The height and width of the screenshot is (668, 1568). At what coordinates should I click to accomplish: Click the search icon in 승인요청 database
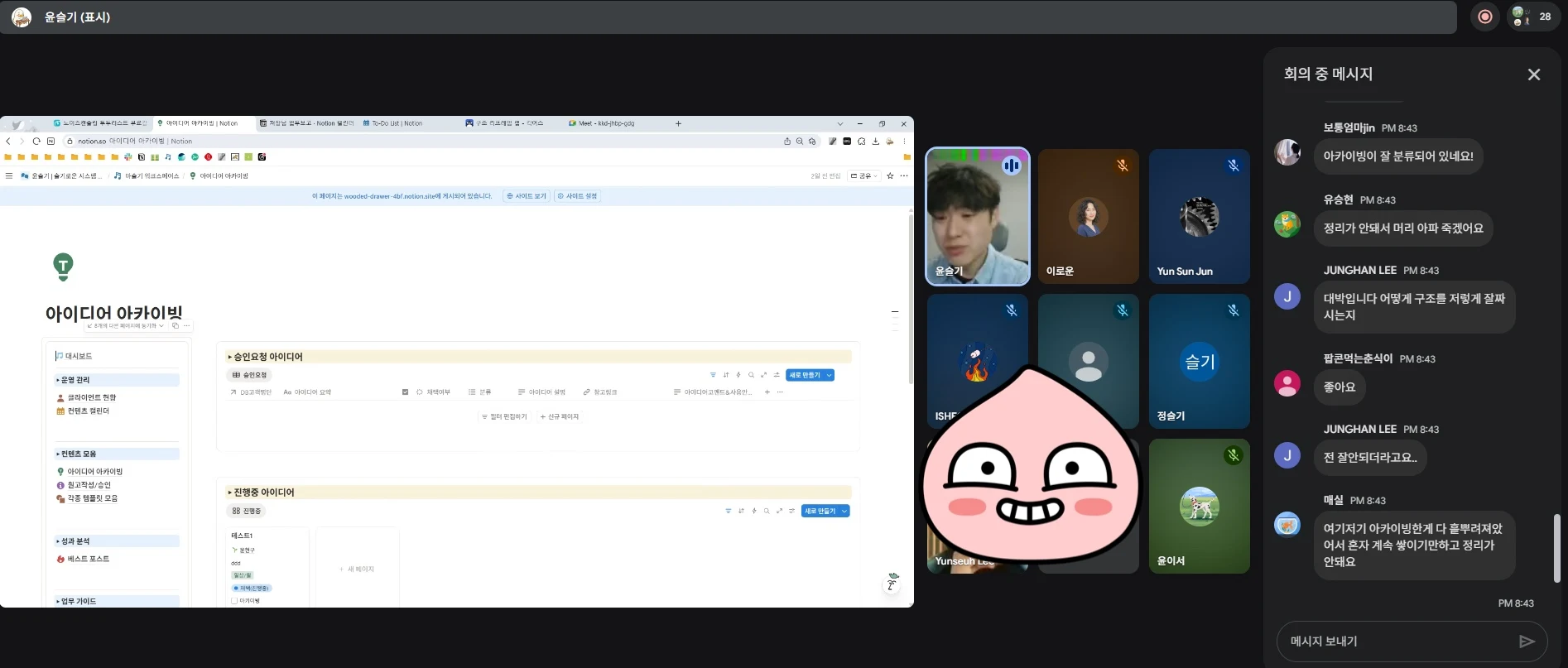click(751, 375)
